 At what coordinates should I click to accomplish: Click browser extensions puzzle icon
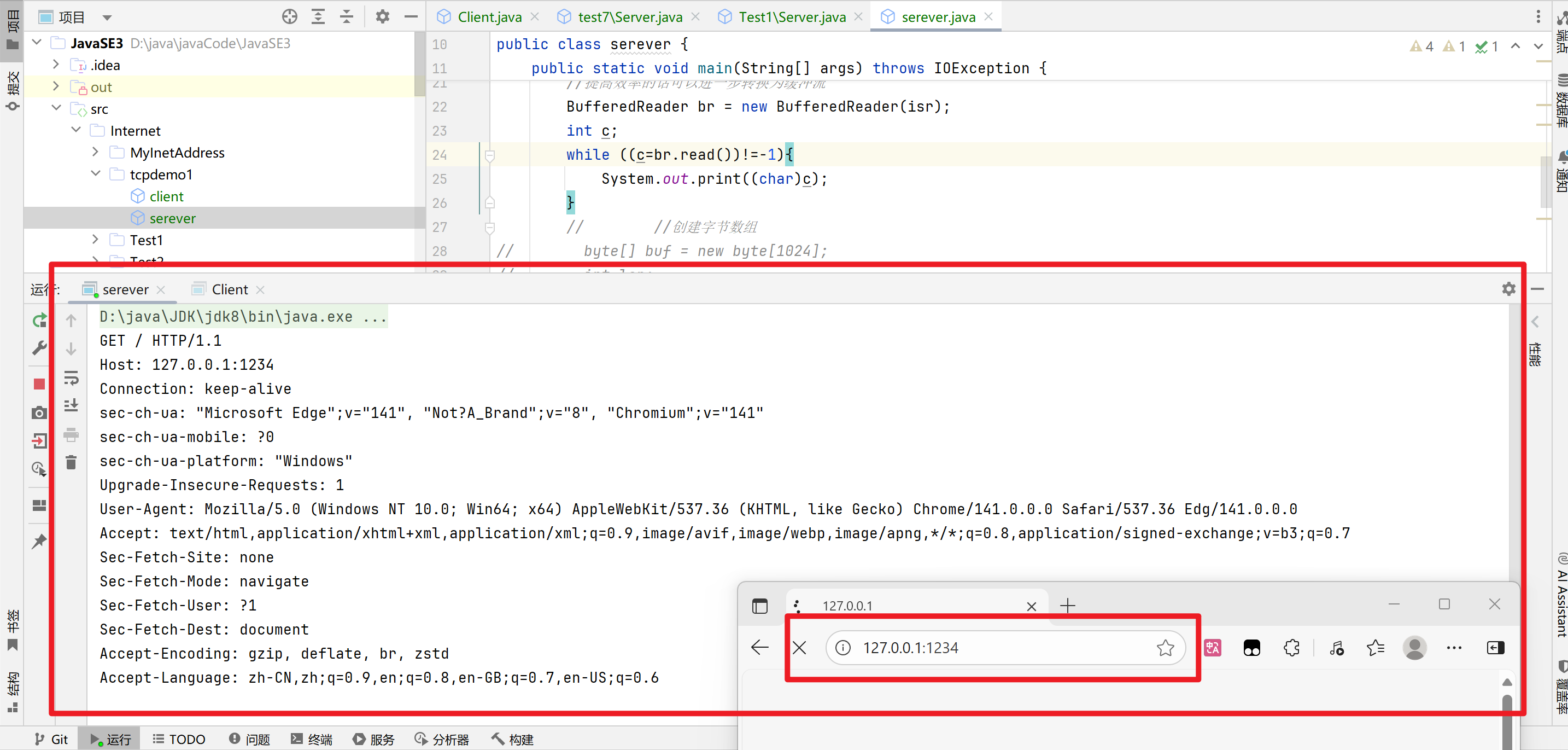coord(1291,648)
